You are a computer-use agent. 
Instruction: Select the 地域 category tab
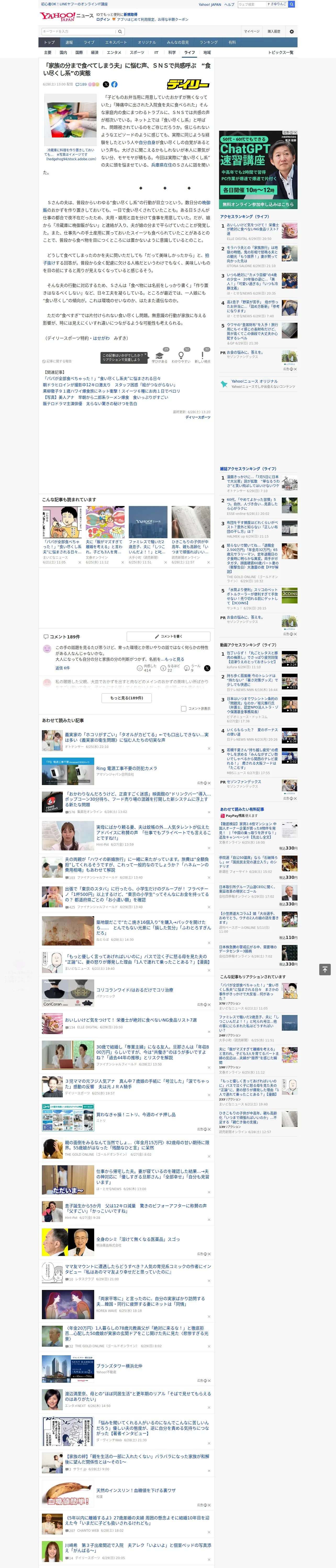click(207, 52)
